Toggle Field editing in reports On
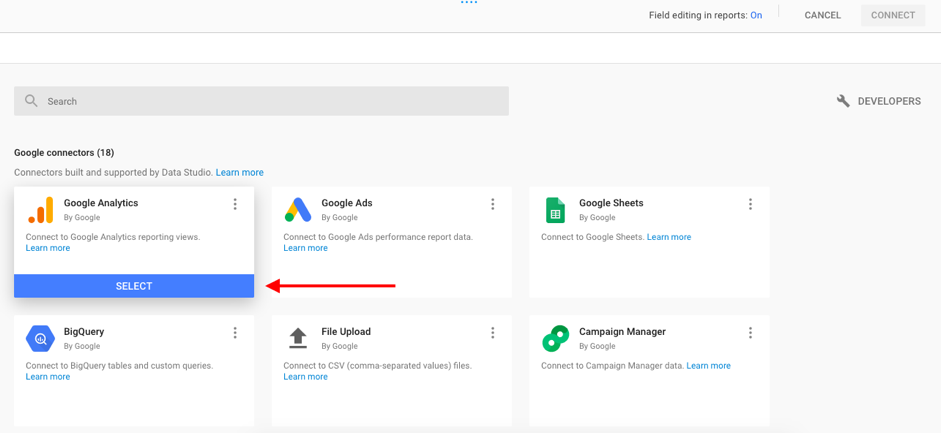This screenshot has height=433, width=941. [x=756, y=16]
